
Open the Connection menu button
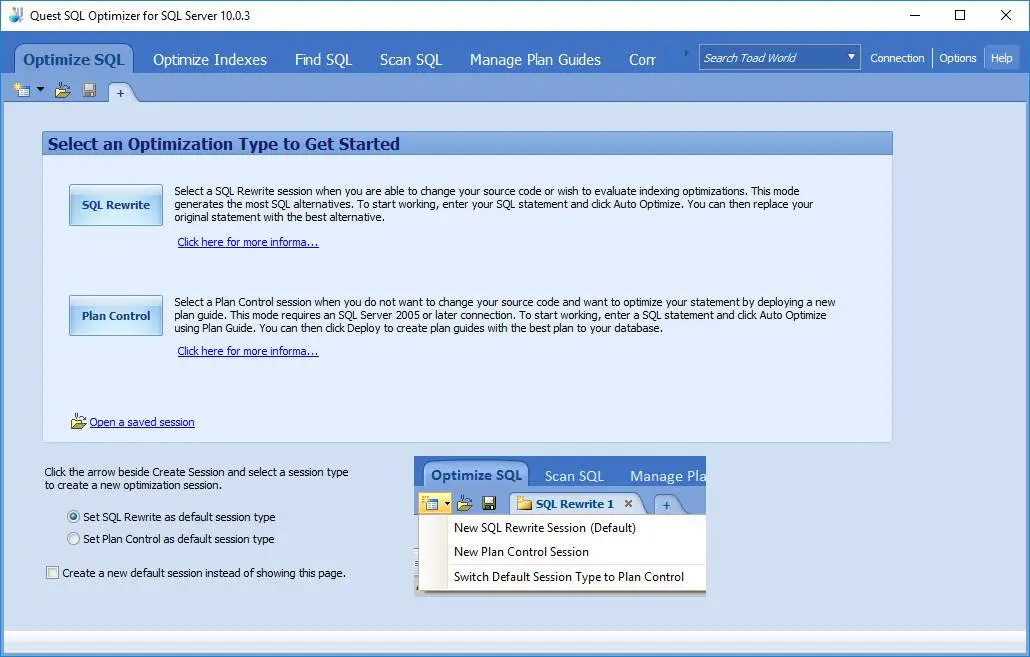pos(897,58)
